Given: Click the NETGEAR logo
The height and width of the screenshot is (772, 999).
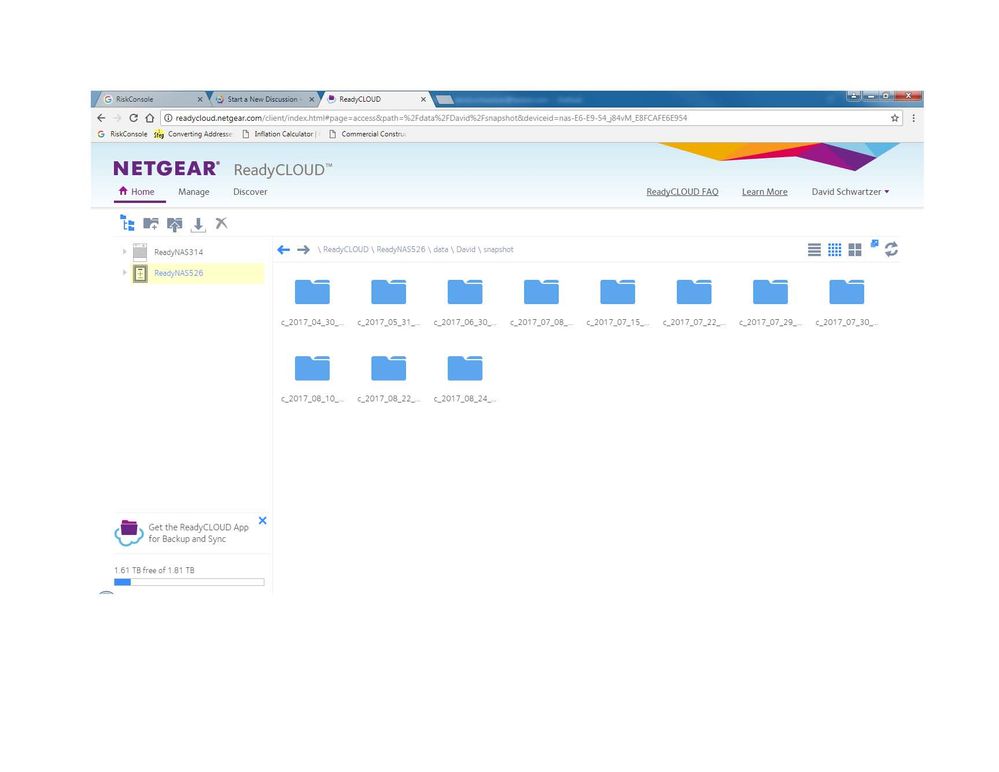Looking at the screenshot, I should tap(166, 168).
